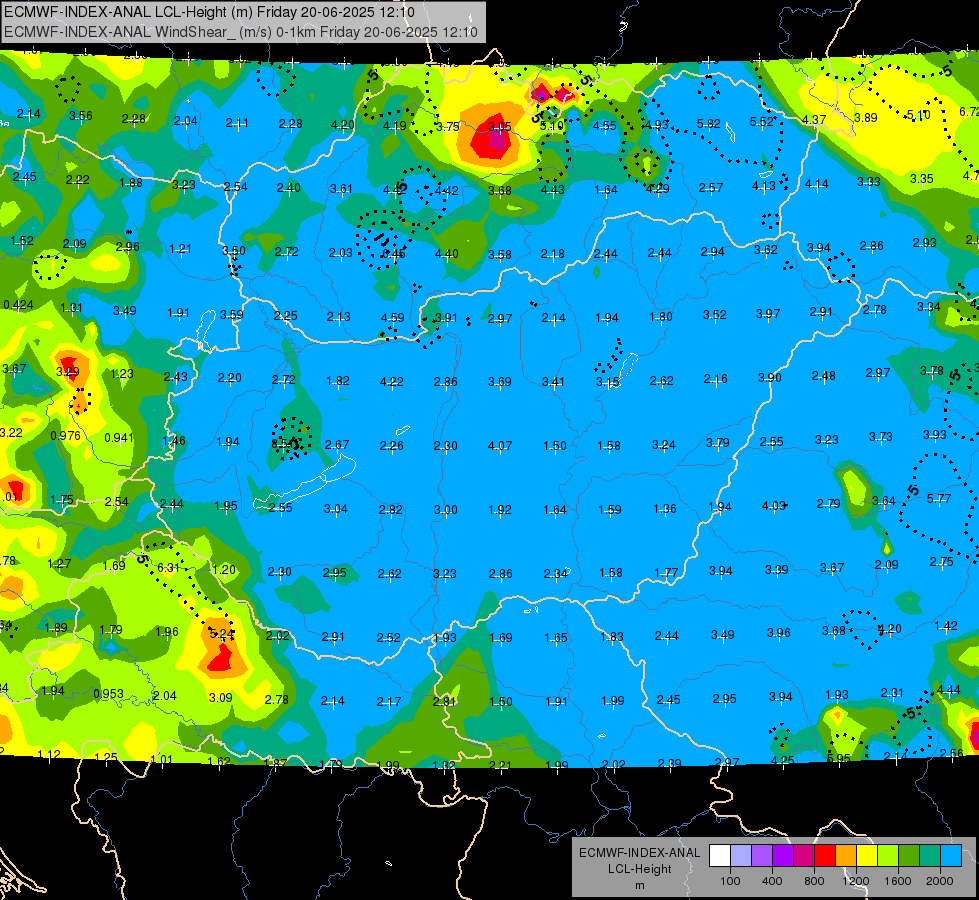
Task: Click the wind shear value 6.31
Action: point(169,568)
